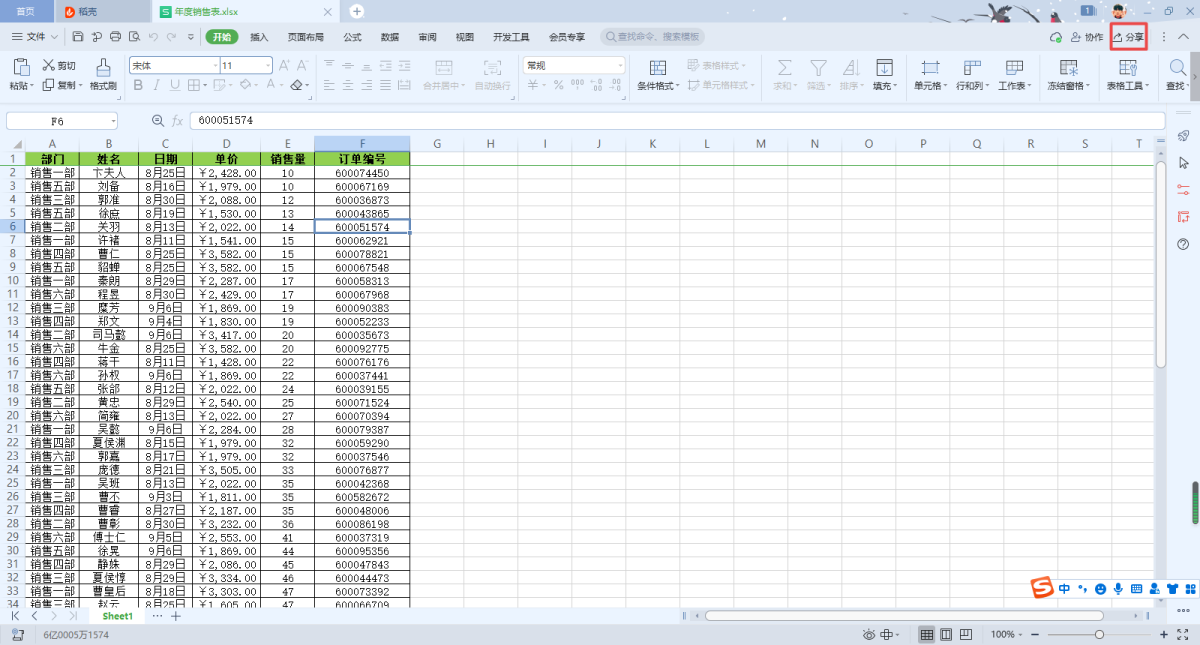This screenshot has height=645, width=1200.
Task: Open the 插入 (Insert) ribbon tab
Action: click(x=259, y=37)
